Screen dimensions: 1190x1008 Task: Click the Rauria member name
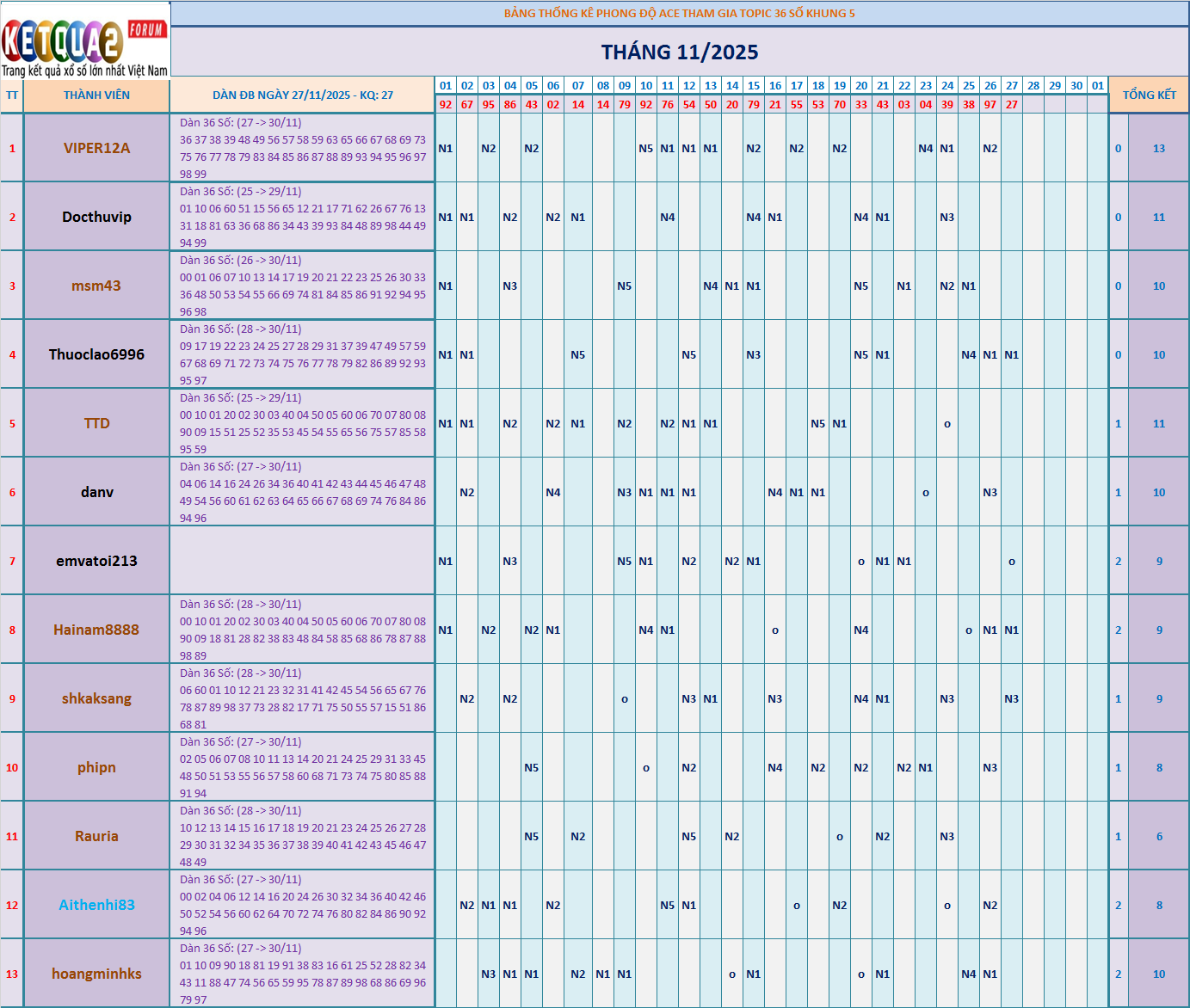96,836
